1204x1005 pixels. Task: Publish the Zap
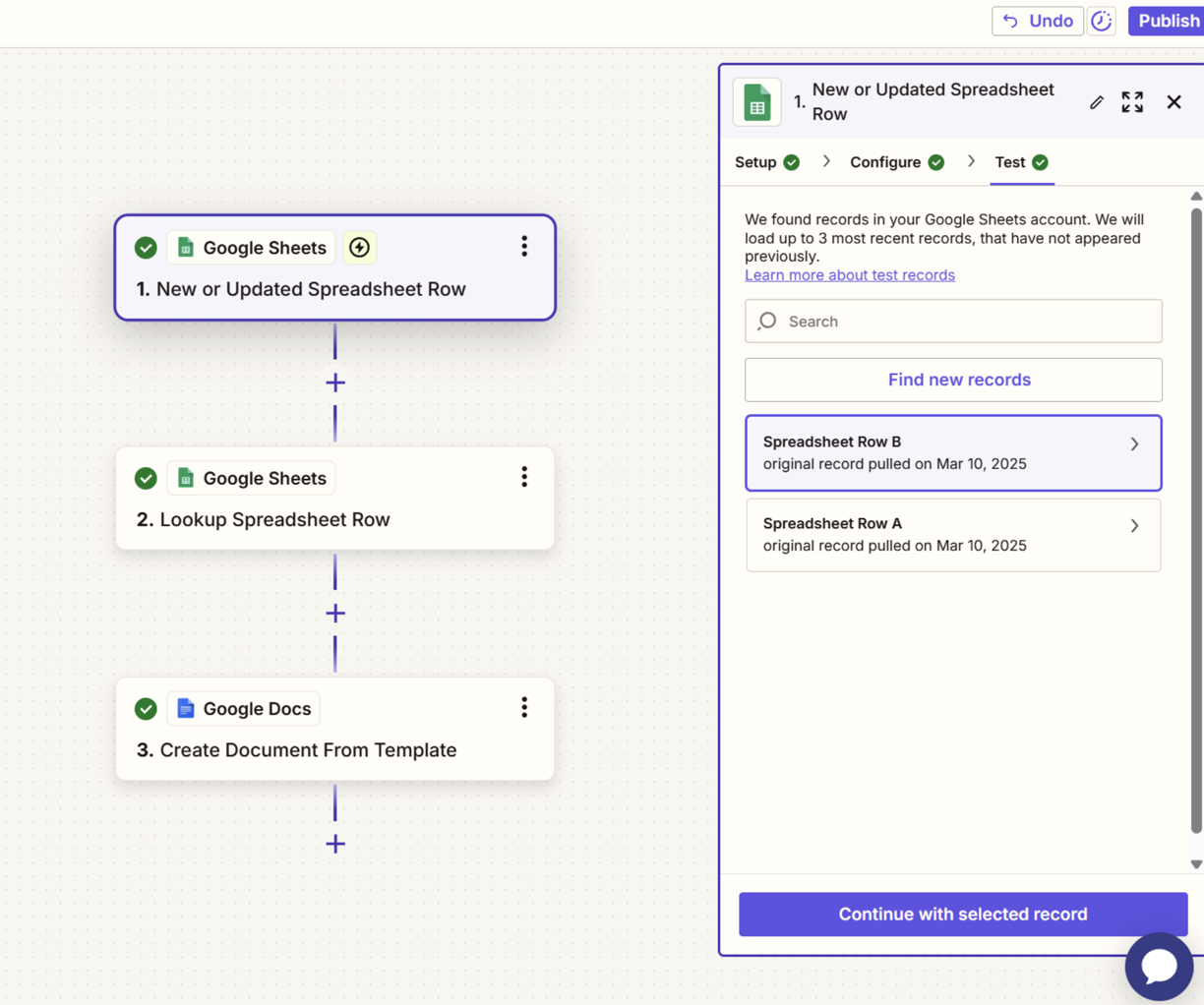1168,21
